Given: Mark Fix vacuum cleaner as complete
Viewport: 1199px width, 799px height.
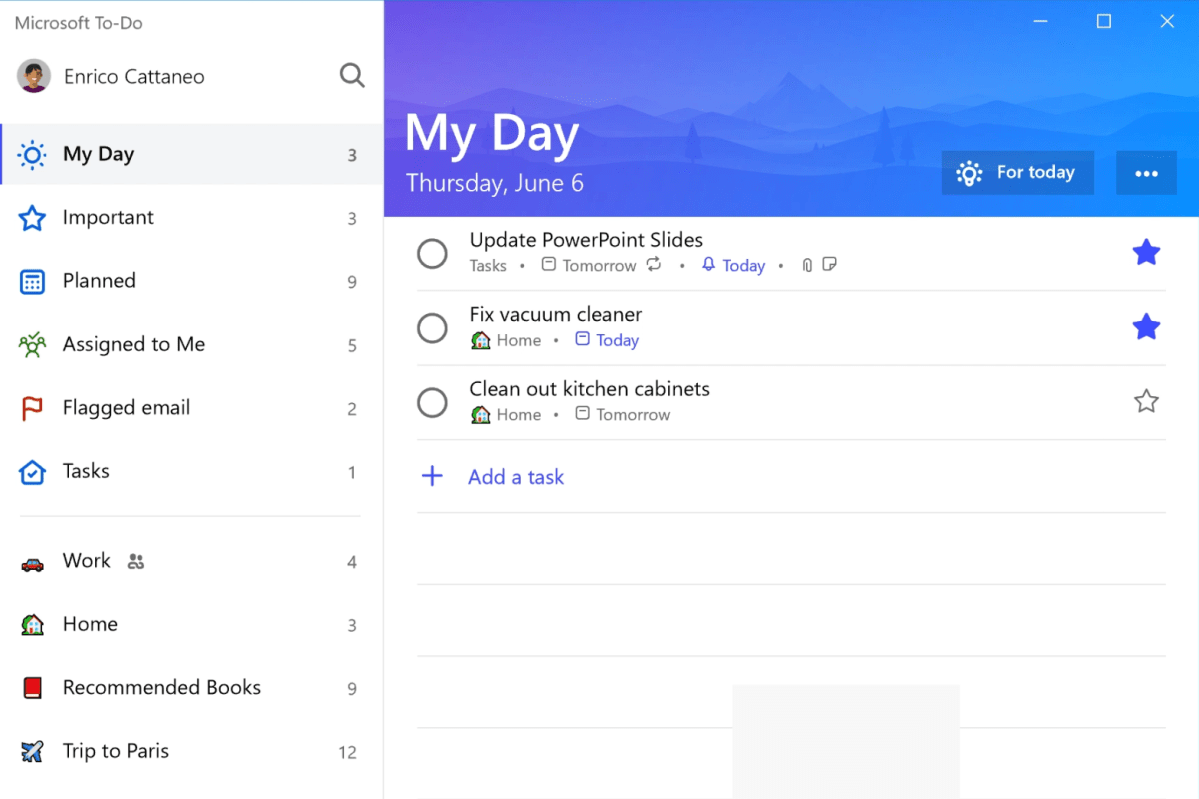Looking at the screenshot, I should (x=432, y=327).
